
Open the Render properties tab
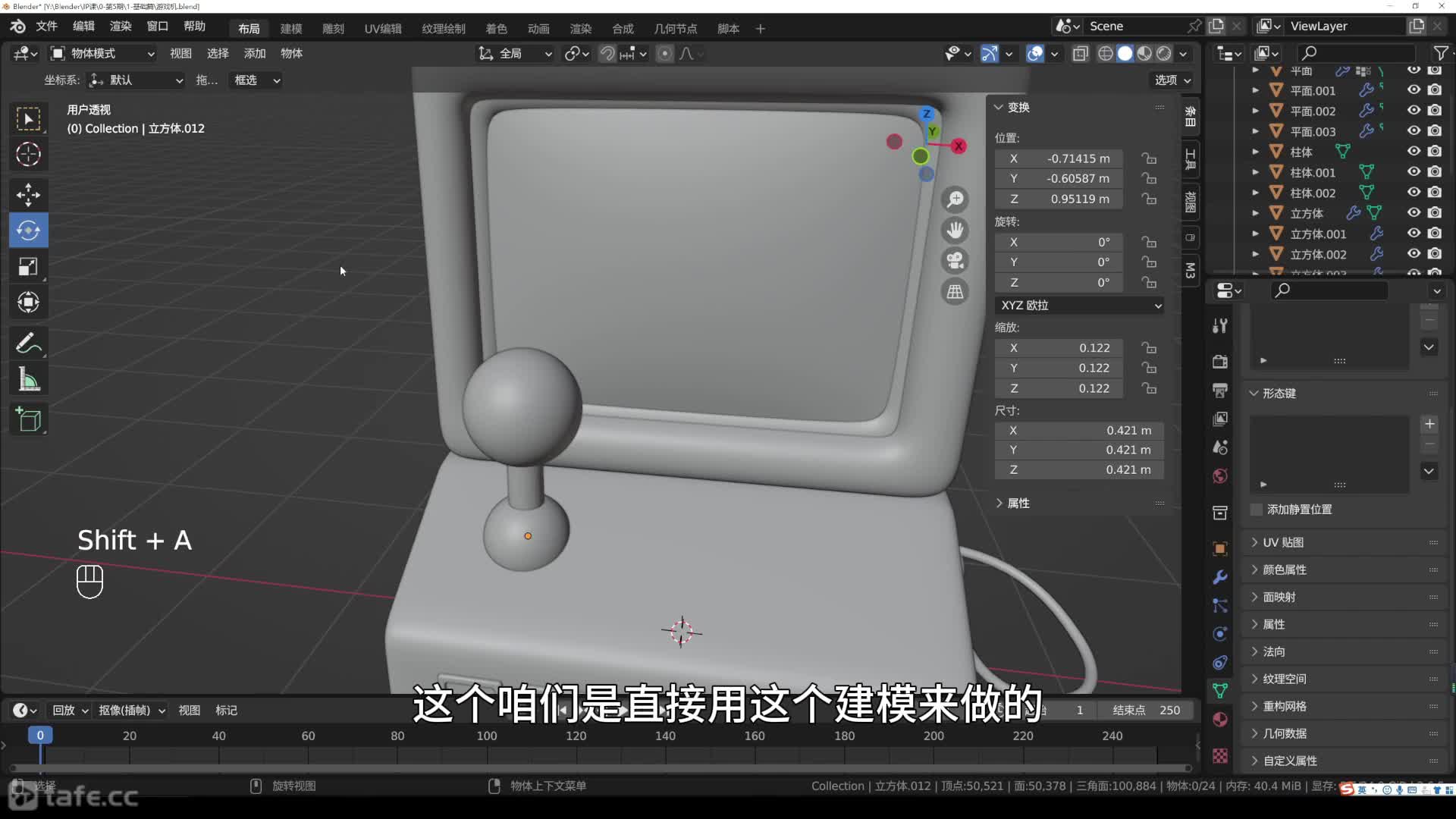point(1220,362)
